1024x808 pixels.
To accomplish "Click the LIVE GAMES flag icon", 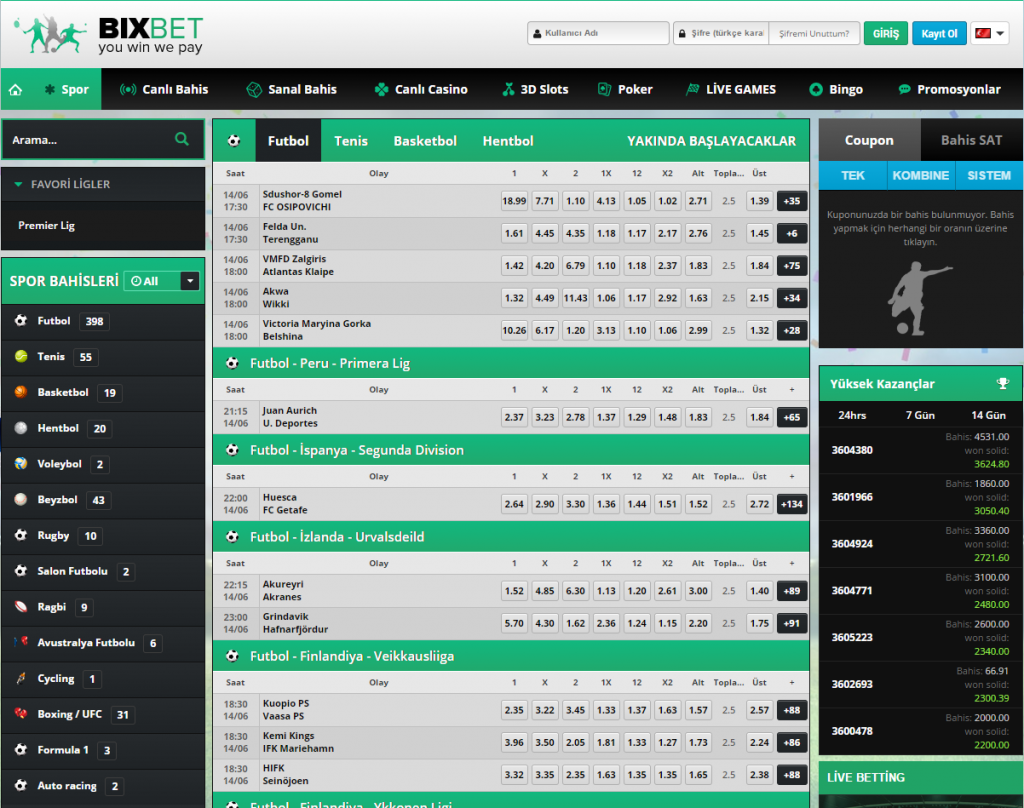I will pos(692,89).
